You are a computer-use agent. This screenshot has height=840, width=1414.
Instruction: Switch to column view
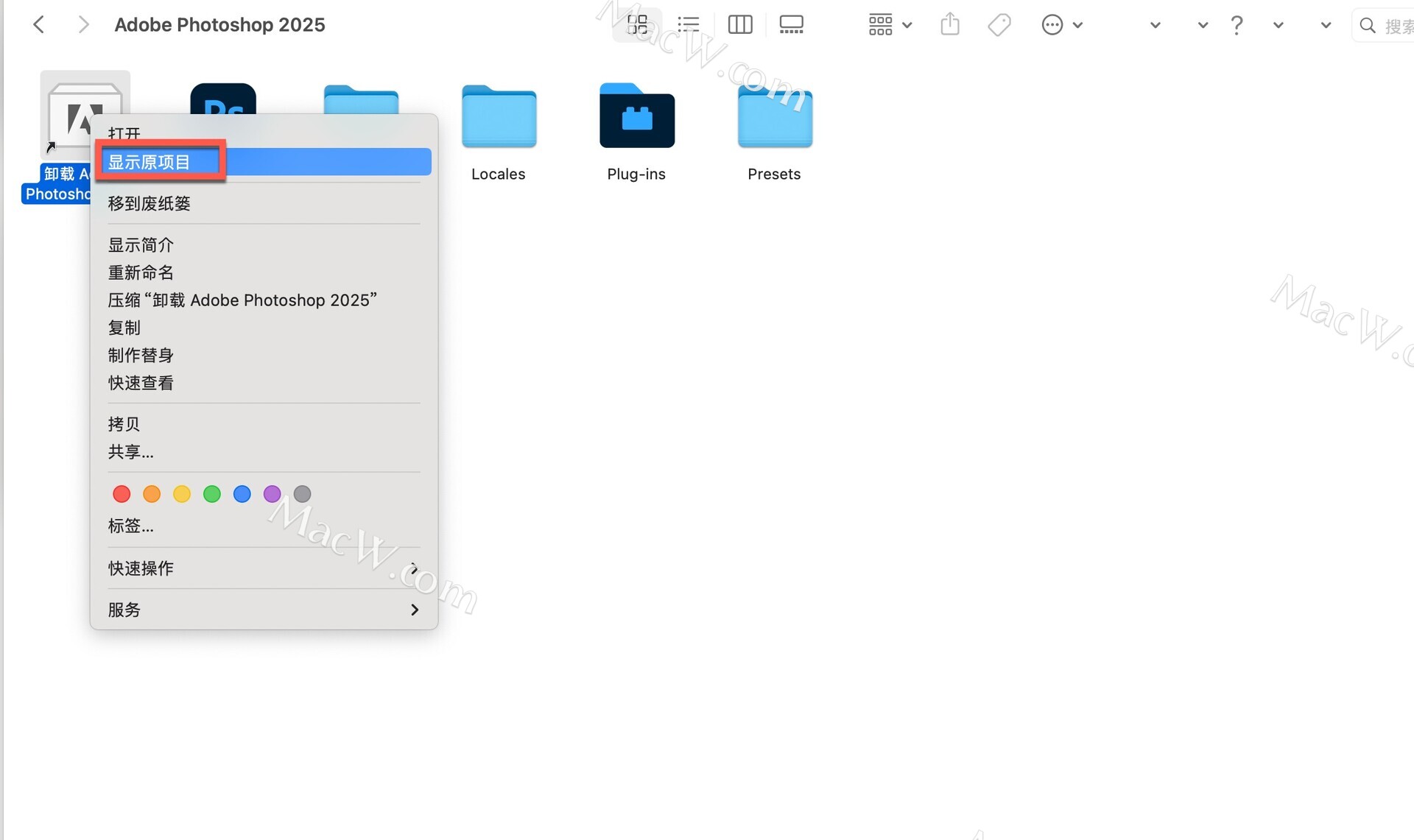coord(740,25)
